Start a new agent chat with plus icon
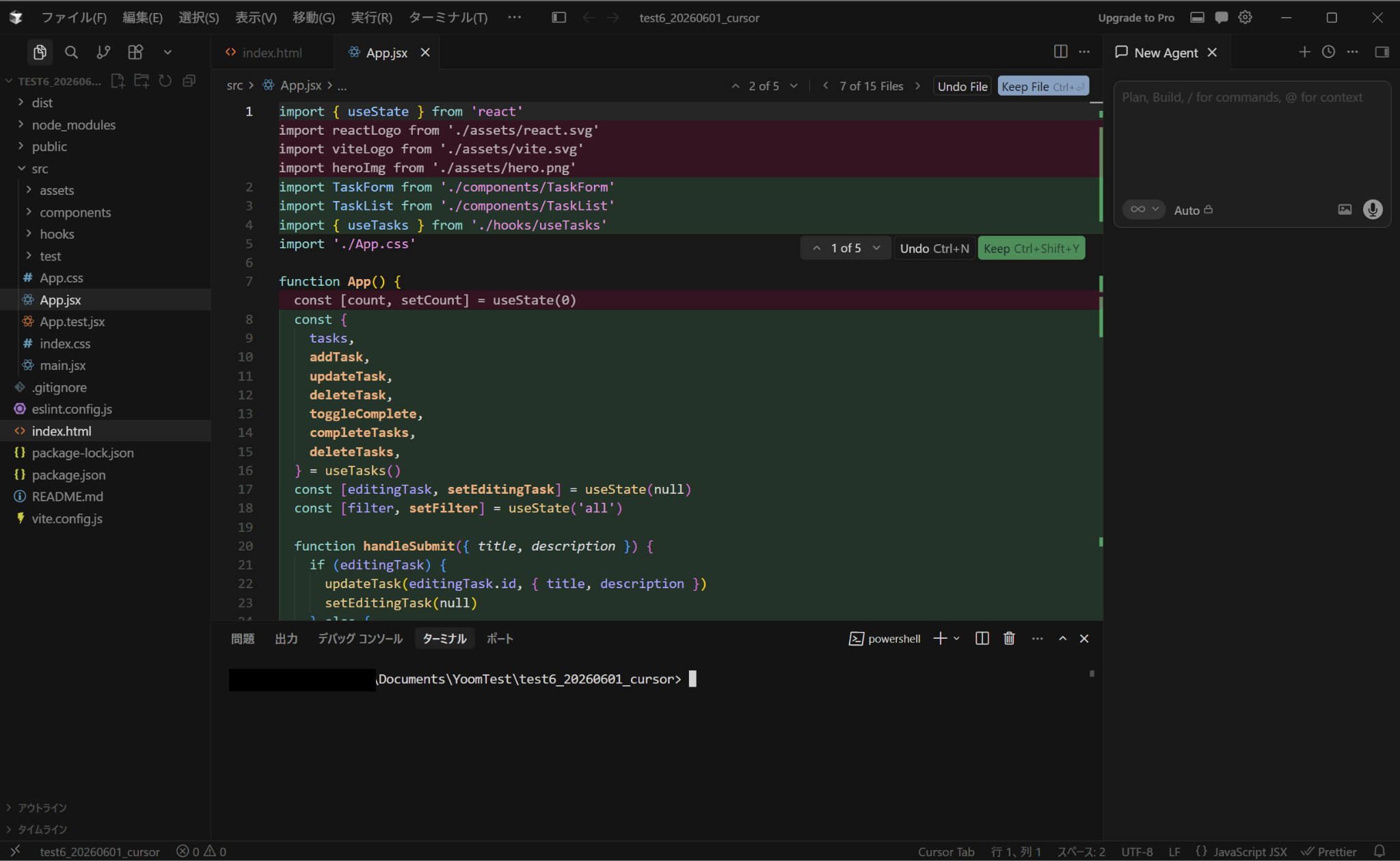 [1304, 52]
